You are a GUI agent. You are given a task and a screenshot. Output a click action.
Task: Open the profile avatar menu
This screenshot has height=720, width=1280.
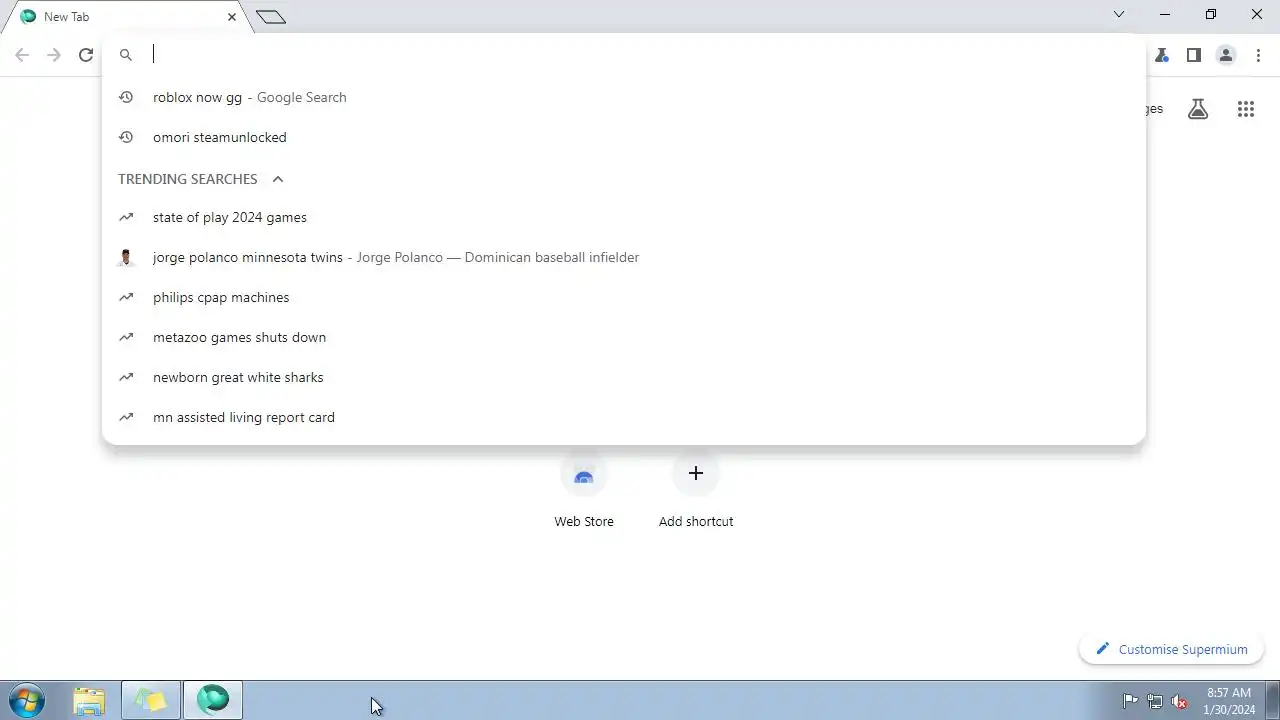coord(1226,55)
